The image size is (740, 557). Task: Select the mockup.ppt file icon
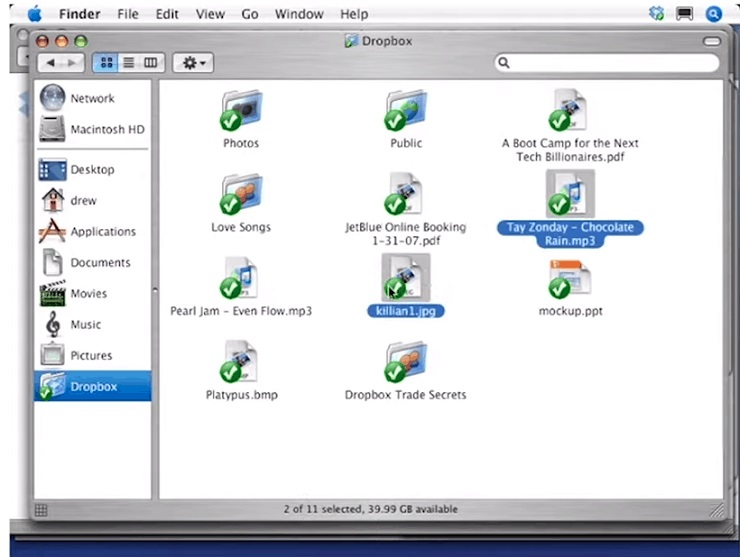tap(570, 278)
